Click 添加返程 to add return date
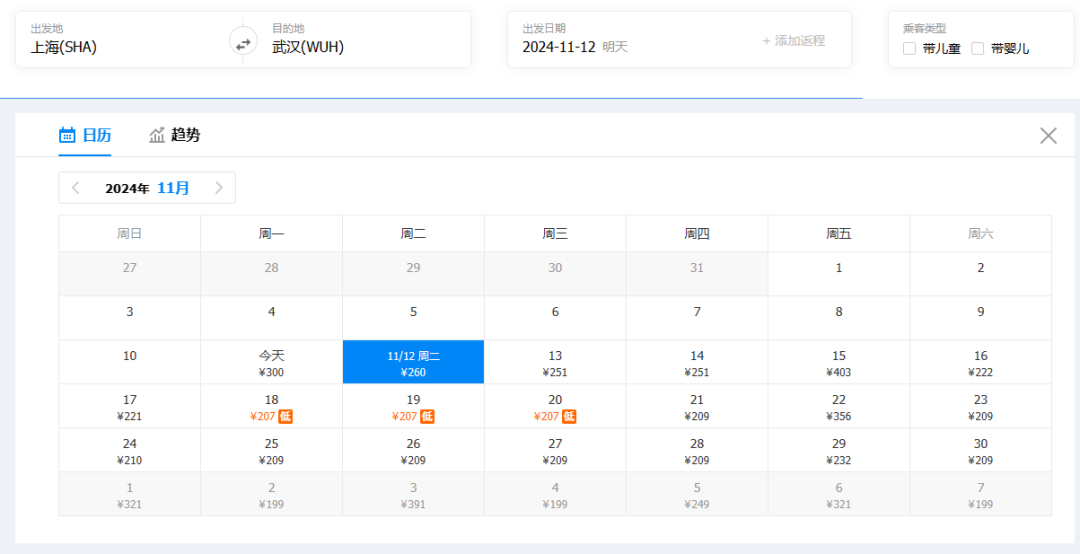The image size is (1080, 554). point(793,41)
